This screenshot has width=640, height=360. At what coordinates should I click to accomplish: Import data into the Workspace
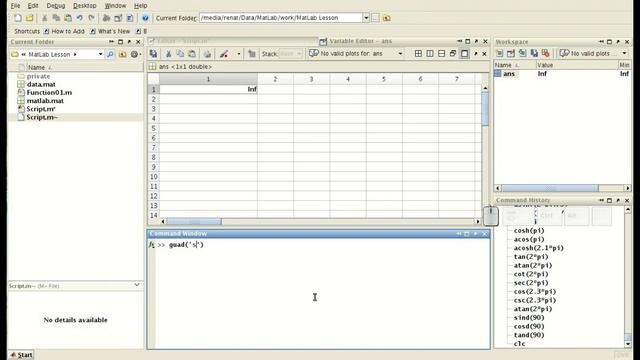click(522, 53)
